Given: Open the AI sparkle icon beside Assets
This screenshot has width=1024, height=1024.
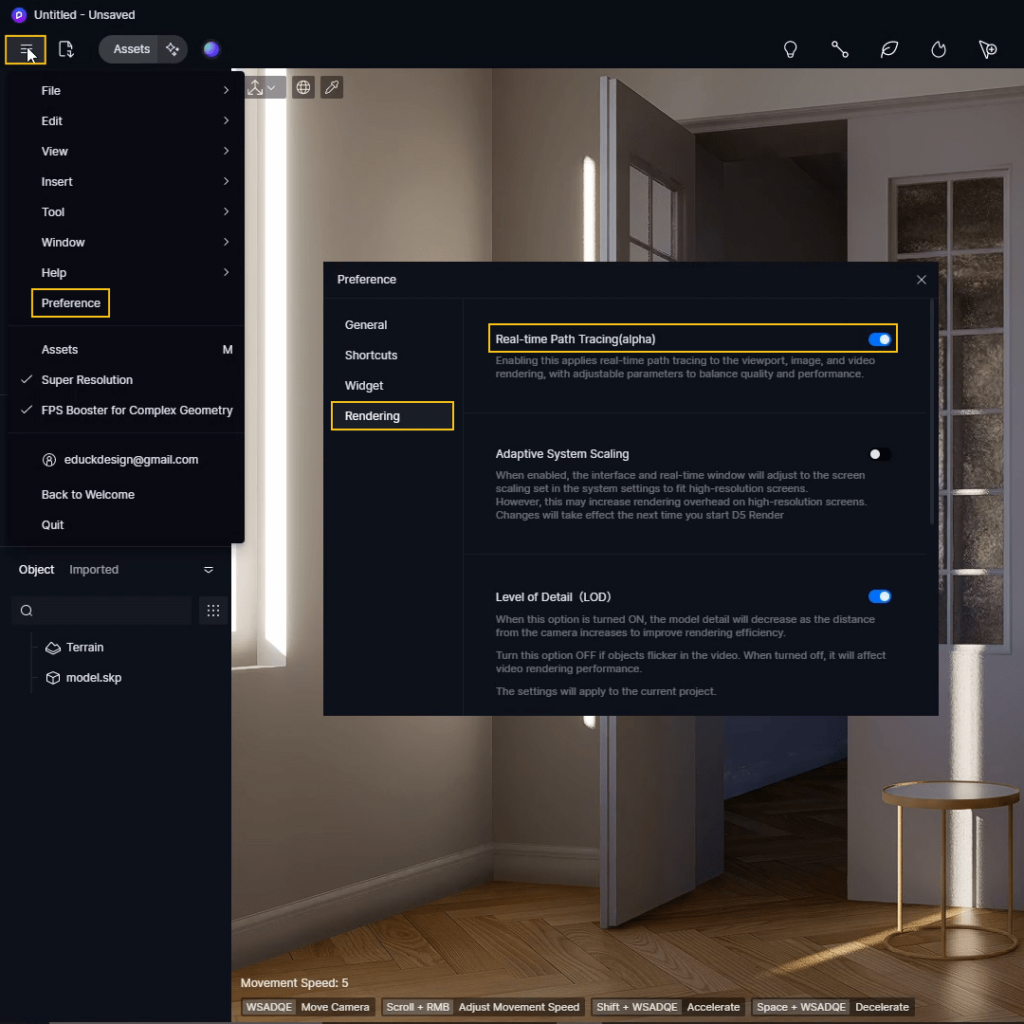Looking at the screenshot, I should coord(172,49).
